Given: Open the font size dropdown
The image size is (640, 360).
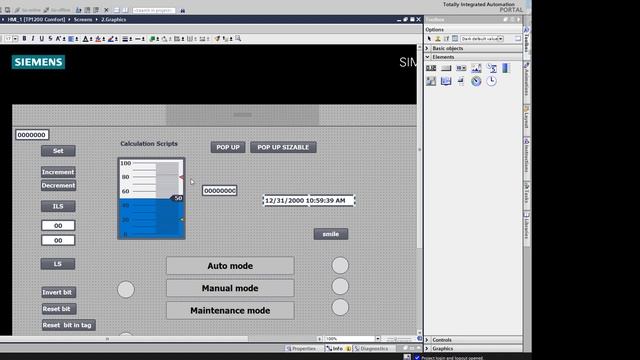Looking at the screenshot, I should click(x=15, y=38).
